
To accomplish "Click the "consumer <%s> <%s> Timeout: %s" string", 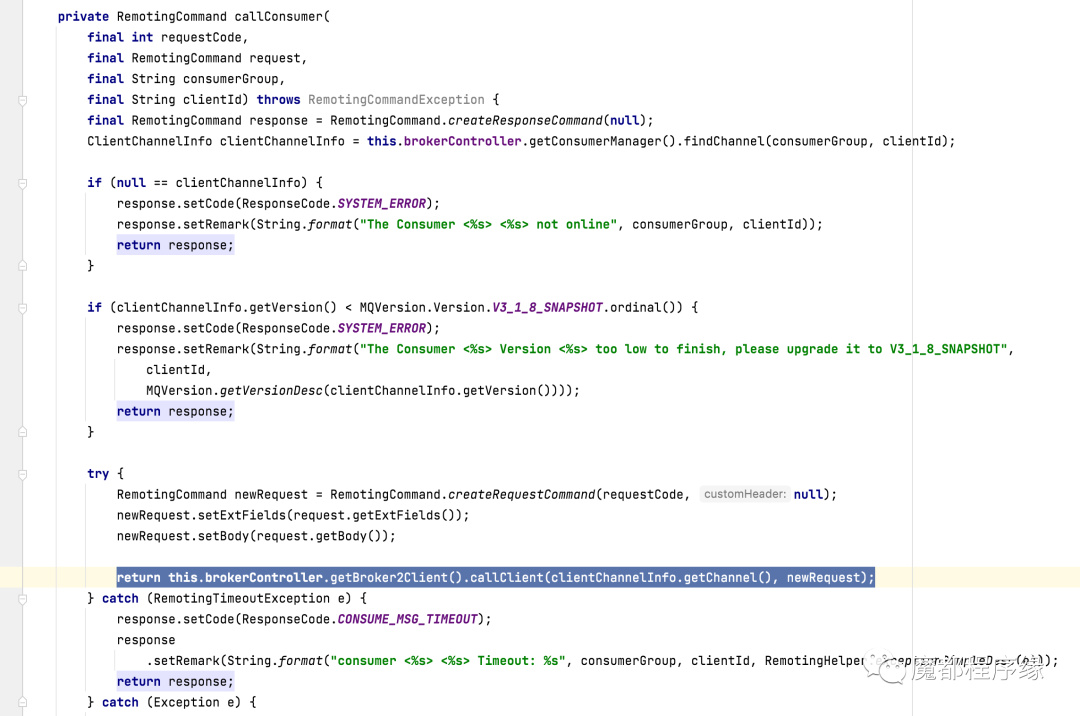I will (x=448, y=661).
